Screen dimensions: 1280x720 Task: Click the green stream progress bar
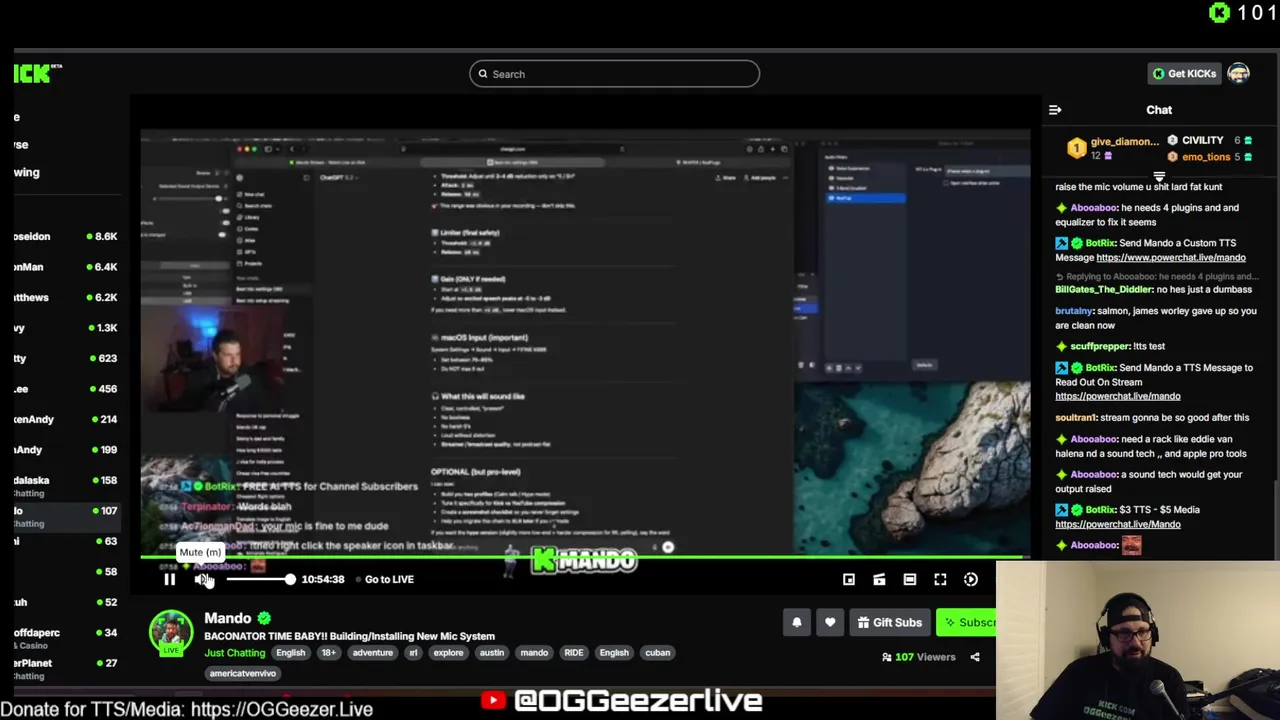click(x=584, y=557)
